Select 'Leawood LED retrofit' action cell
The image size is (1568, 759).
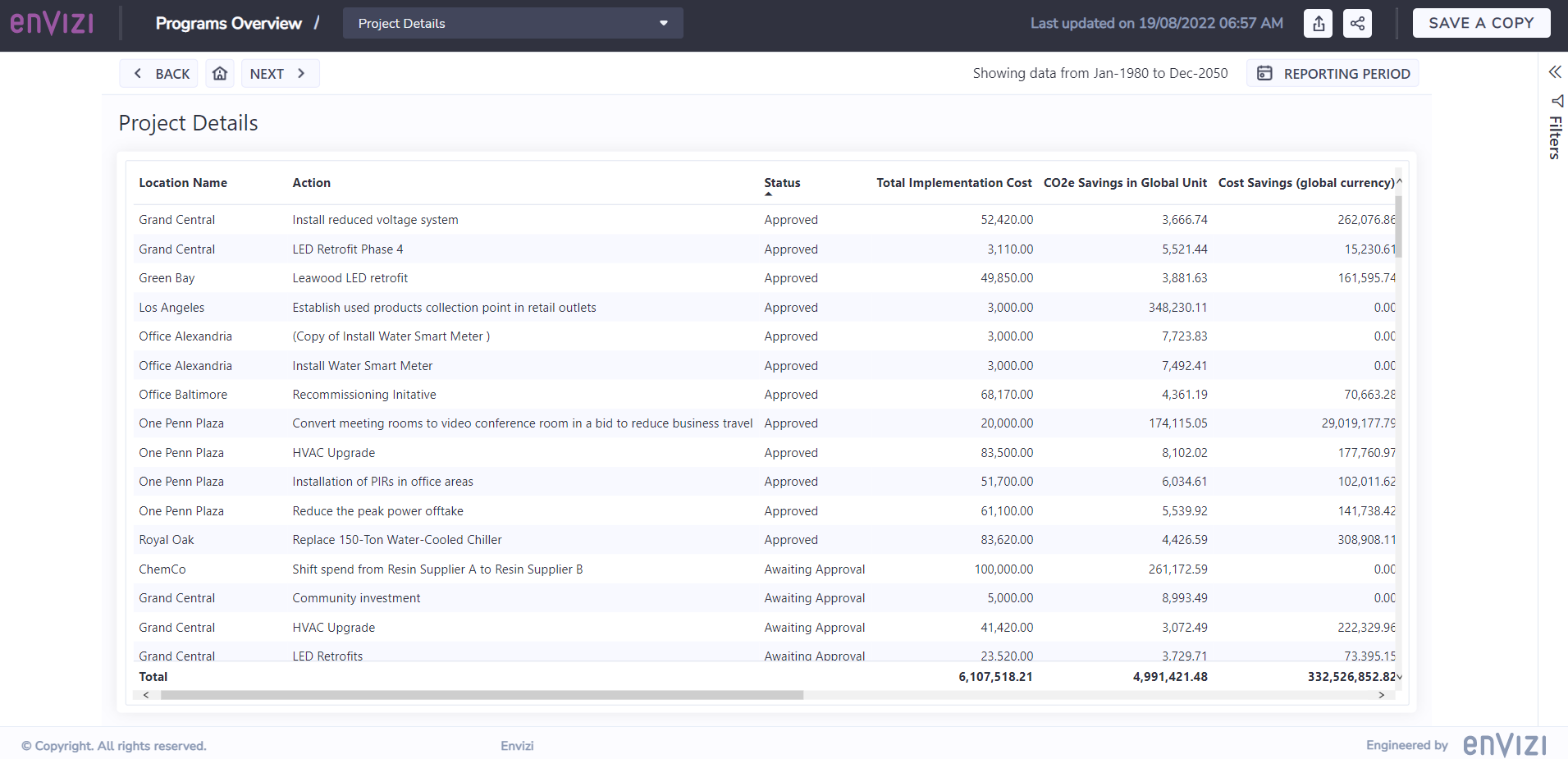(350, 278)
